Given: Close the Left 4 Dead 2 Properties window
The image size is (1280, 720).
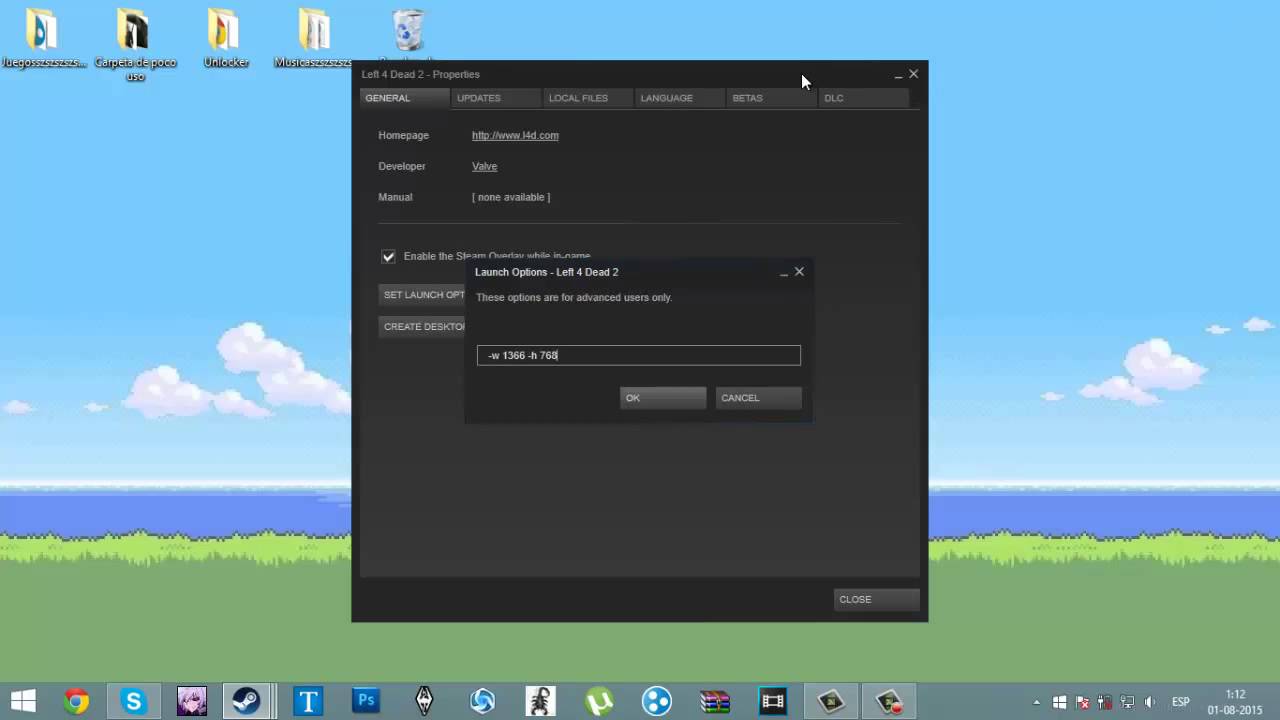Looking at the screenshot, I should tap(913, 74).
